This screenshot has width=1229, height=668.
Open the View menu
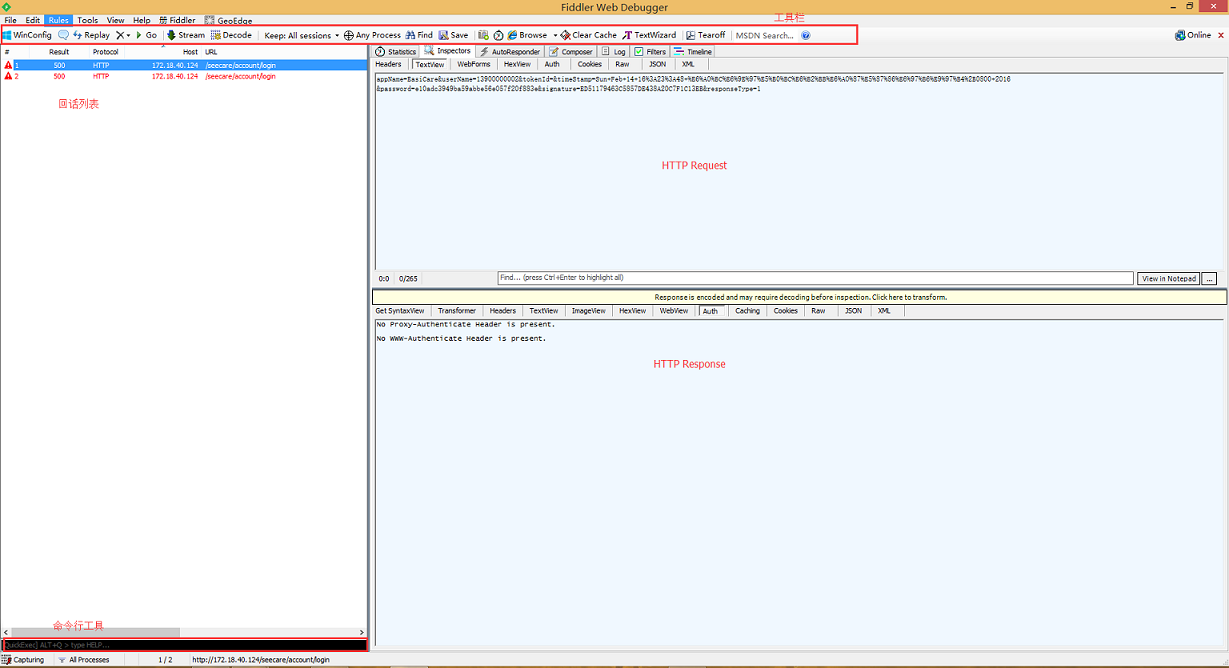pyautogui.click(x=116, y=20)
